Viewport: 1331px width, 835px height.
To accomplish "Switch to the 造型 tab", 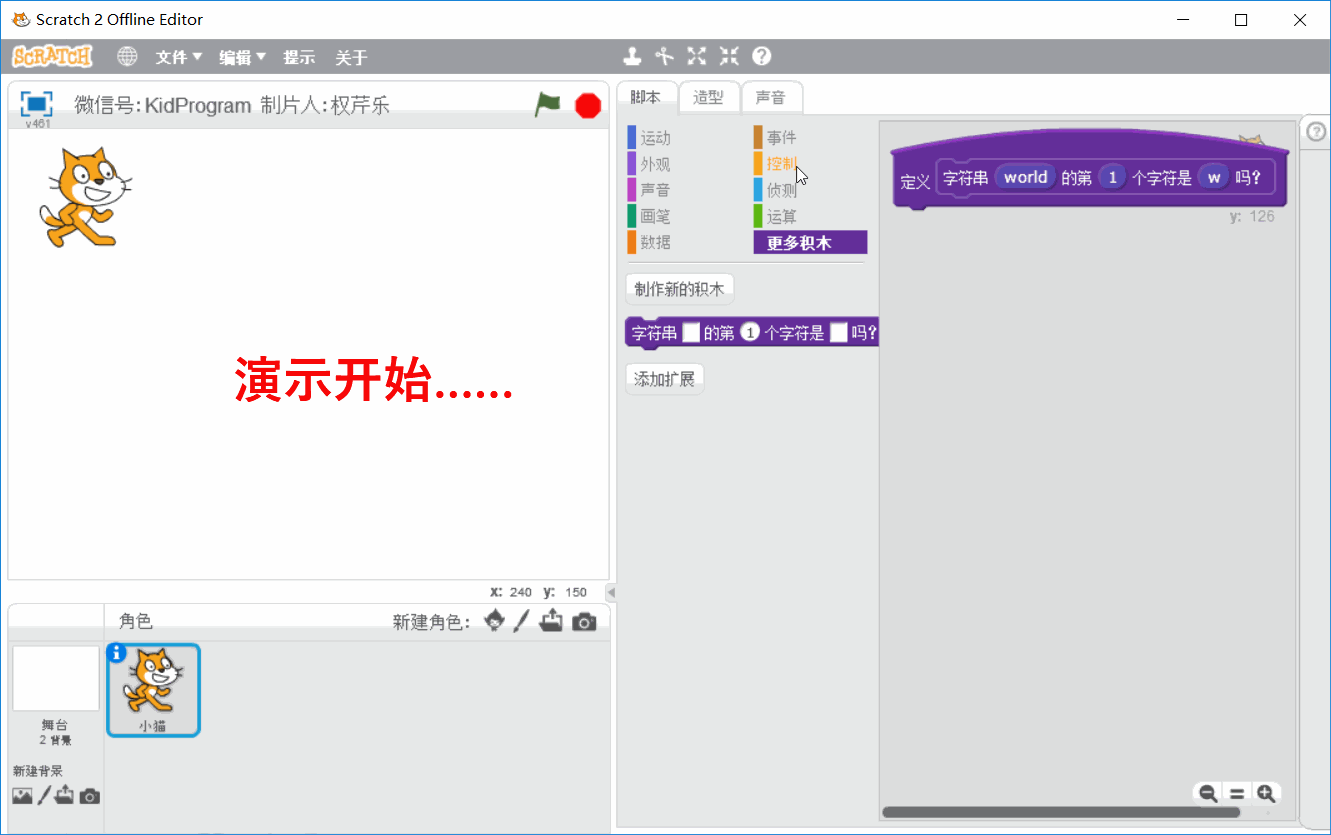I will [x=708, y=97].
